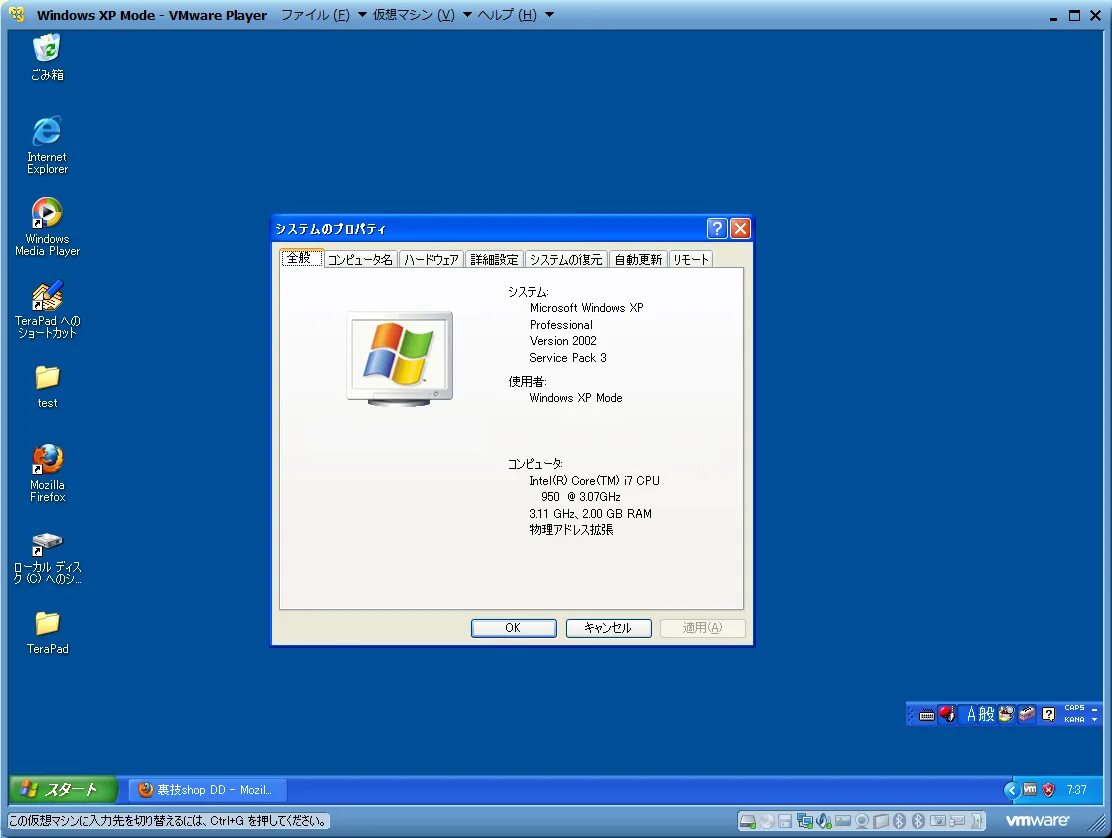Click the network adapter icon in VMware status bar

[804, 821]
